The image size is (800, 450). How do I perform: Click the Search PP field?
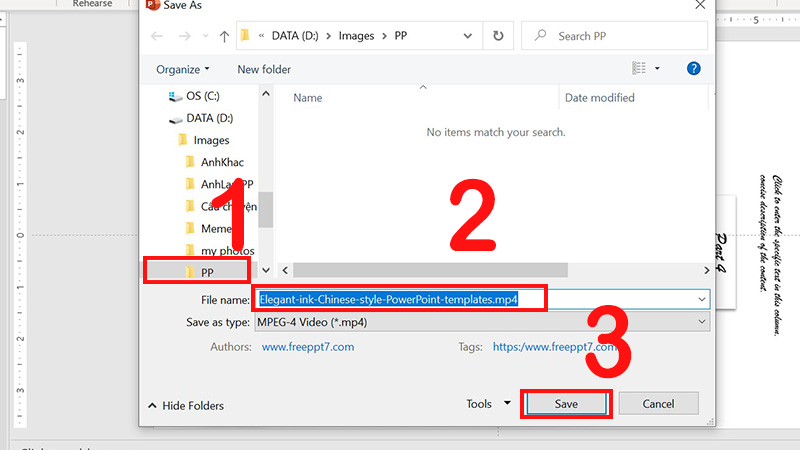pyautogui.click(x=614, y=36)
